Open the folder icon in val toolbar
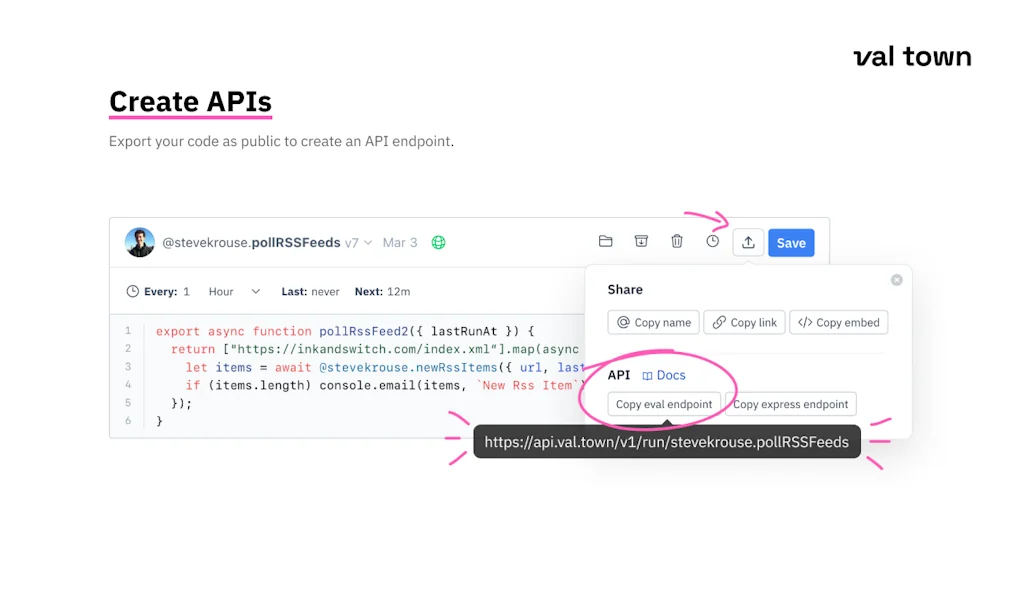The image size is (1024, 613). [x=605, y=242]
